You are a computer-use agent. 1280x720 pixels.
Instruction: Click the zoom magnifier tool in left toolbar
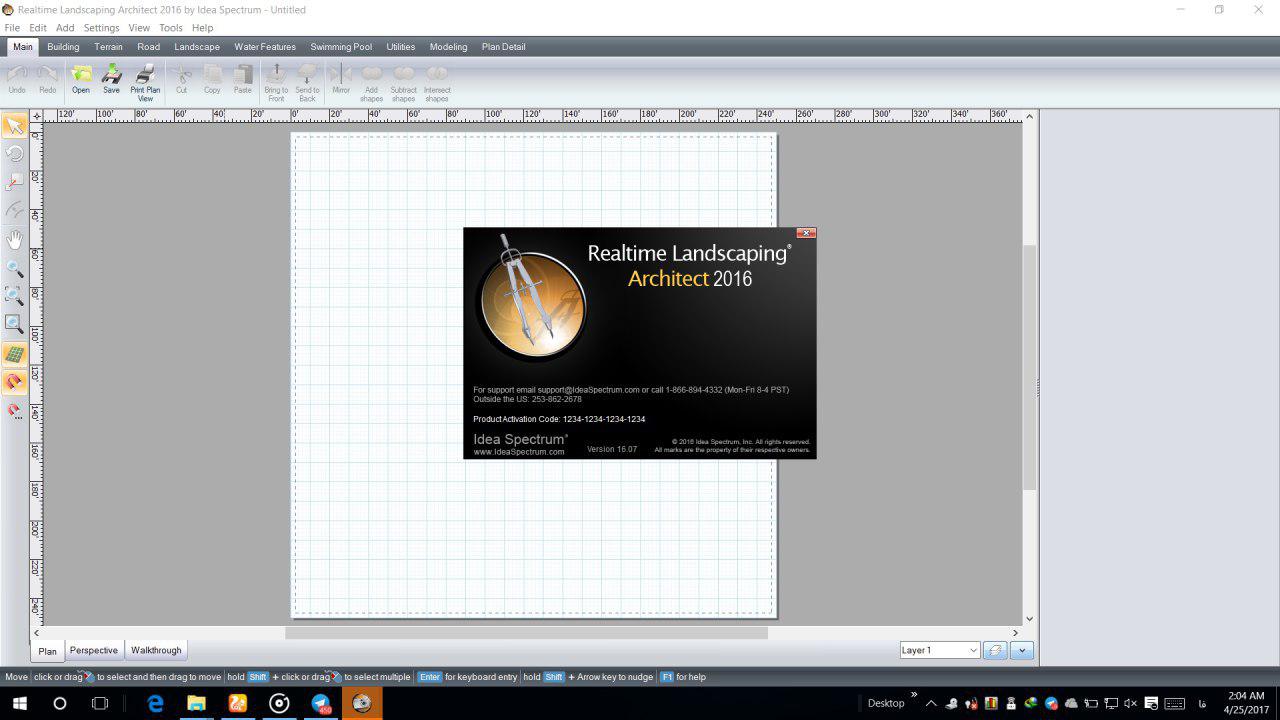point(14,269)
